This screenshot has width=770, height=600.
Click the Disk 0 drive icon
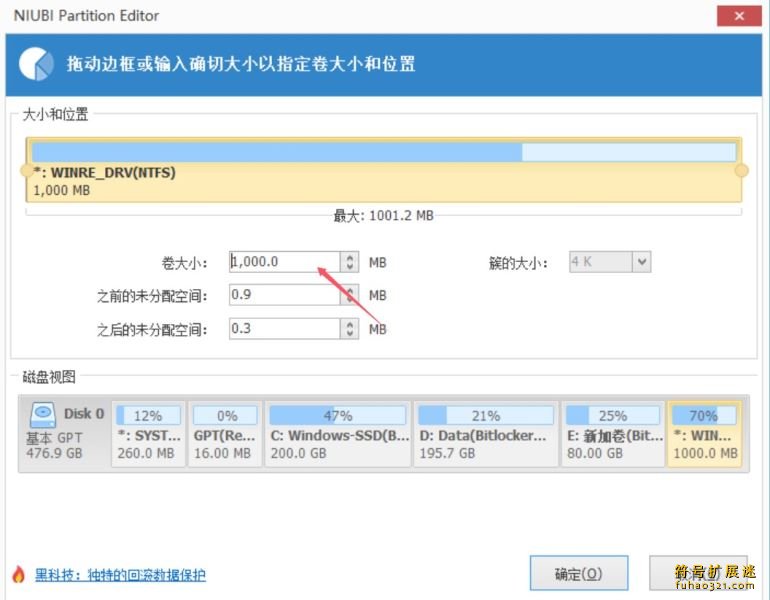click(43, 414)
